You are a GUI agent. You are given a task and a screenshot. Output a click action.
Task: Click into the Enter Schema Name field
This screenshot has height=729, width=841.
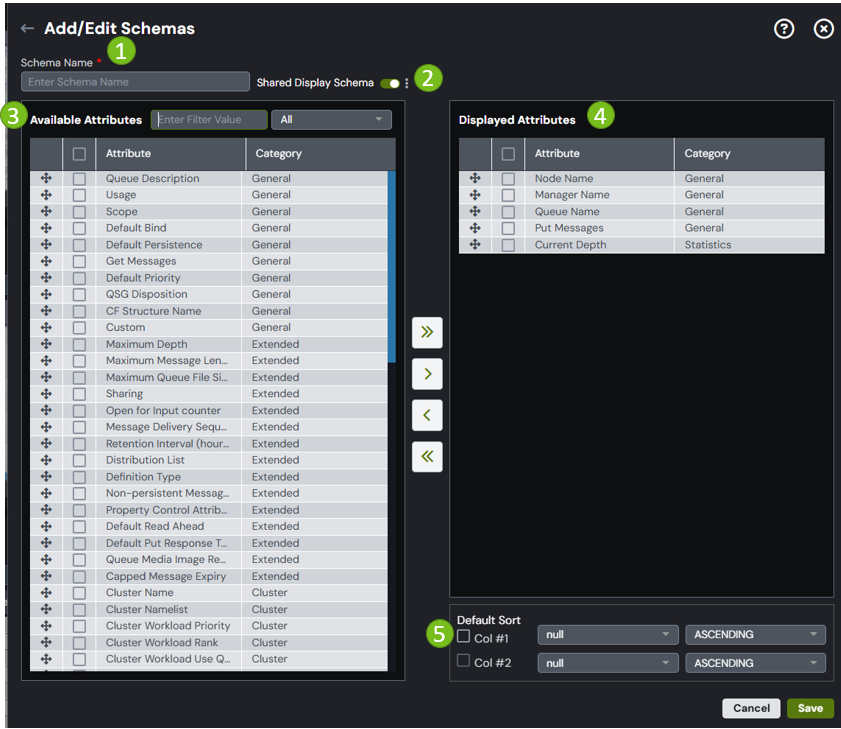(x=135, y=82)
